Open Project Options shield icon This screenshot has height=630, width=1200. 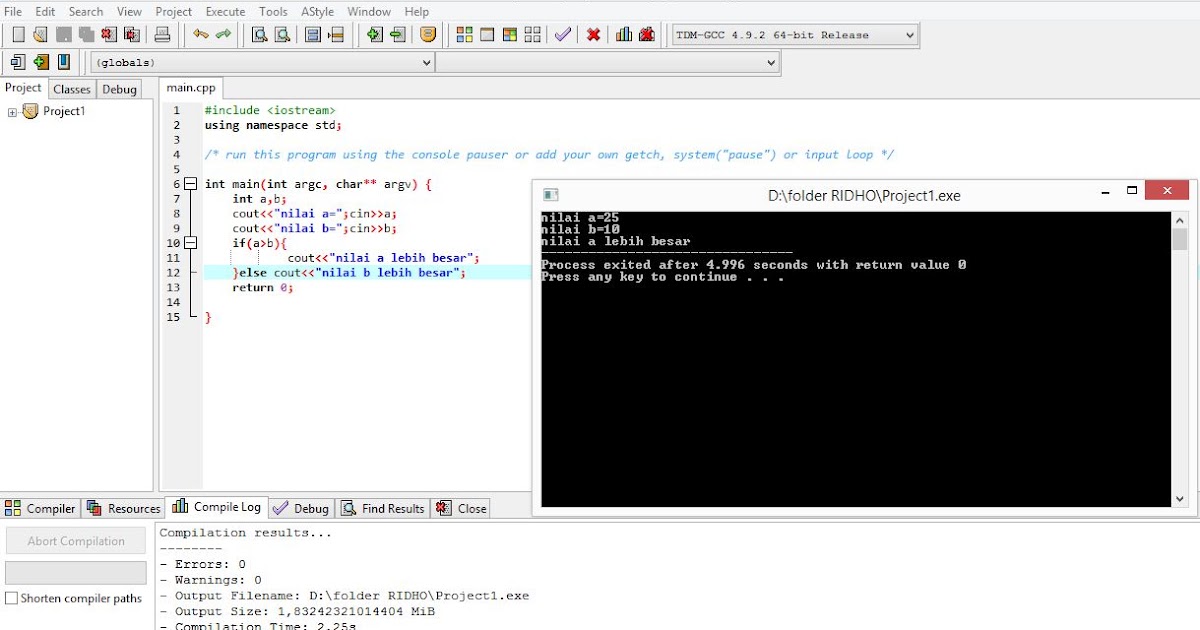tap(428, 35)
